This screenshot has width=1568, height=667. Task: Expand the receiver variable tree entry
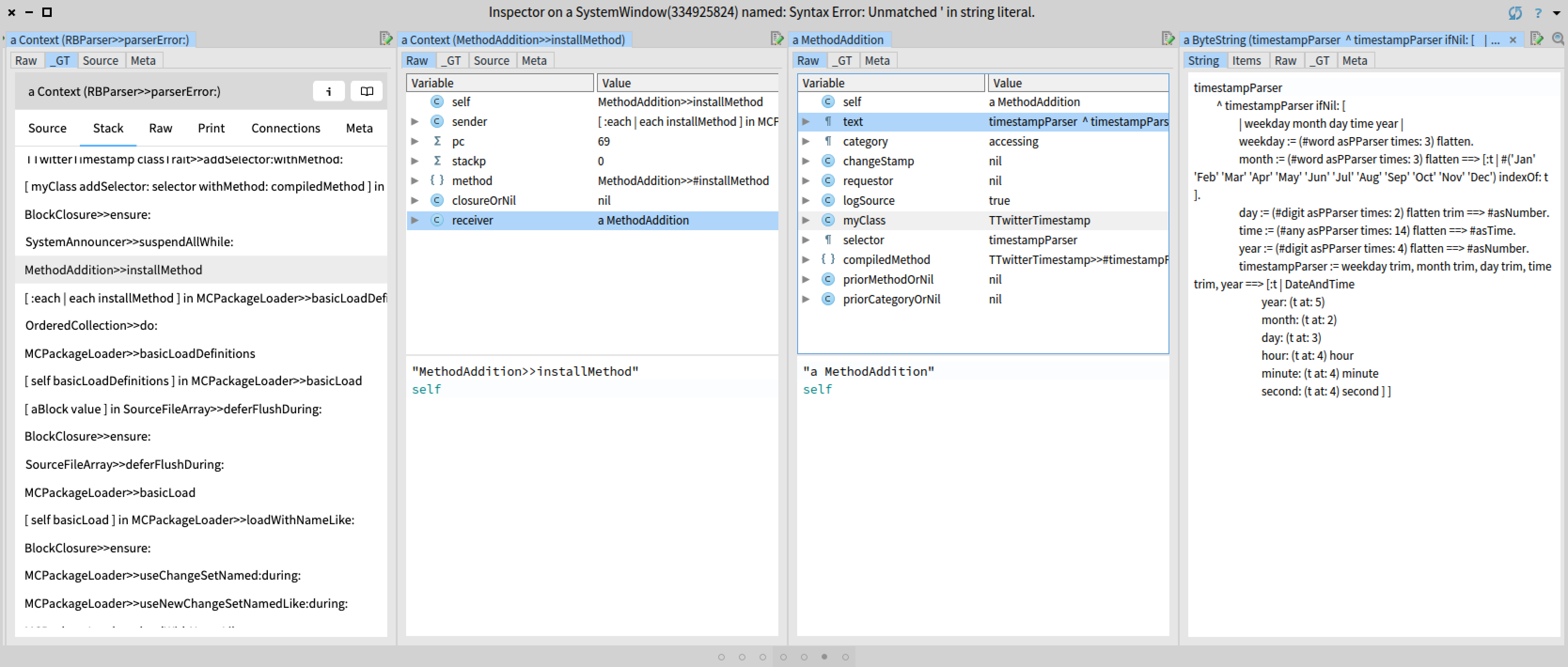(x=416, y=220)
